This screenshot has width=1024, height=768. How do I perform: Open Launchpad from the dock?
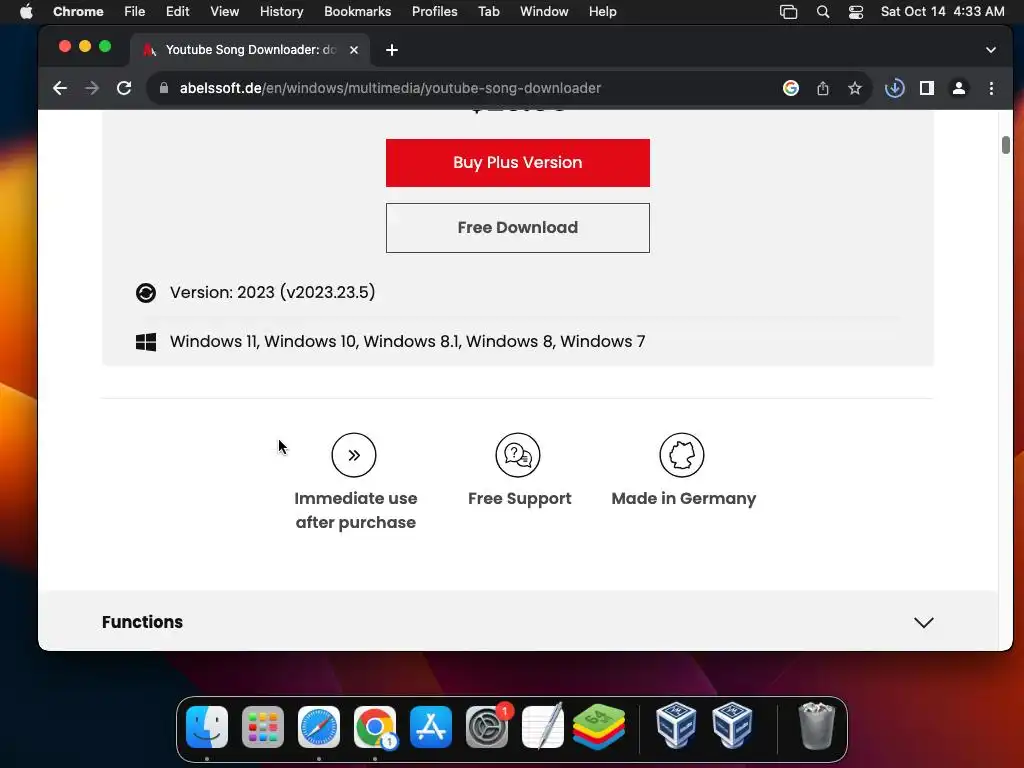[263, 727]
